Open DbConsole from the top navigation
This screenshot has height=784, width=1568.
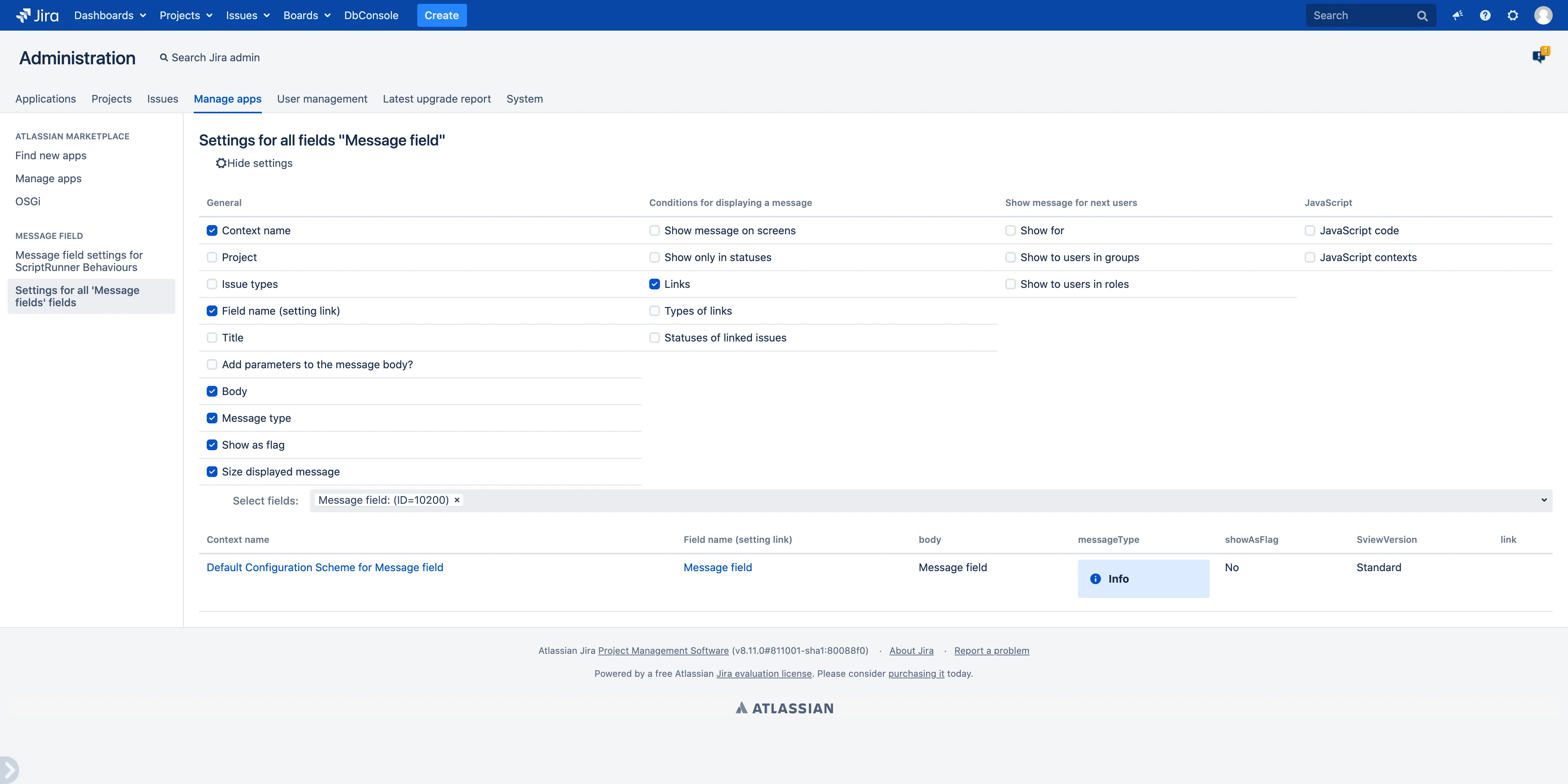(371, 15)
